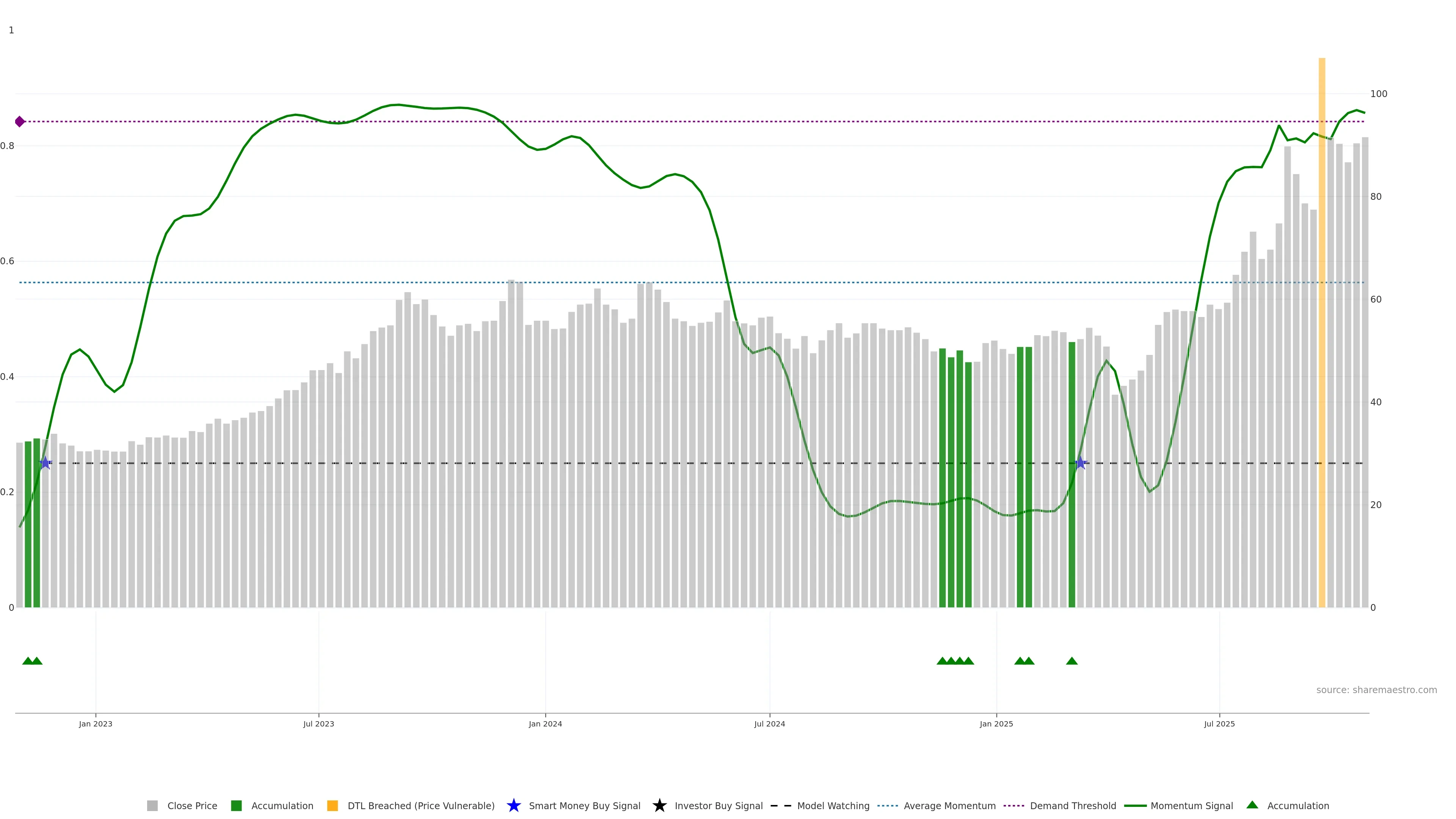
Task: Click the green Accumulation bar legend swatch
Action: pyautogui.click(x=236, y=805)
